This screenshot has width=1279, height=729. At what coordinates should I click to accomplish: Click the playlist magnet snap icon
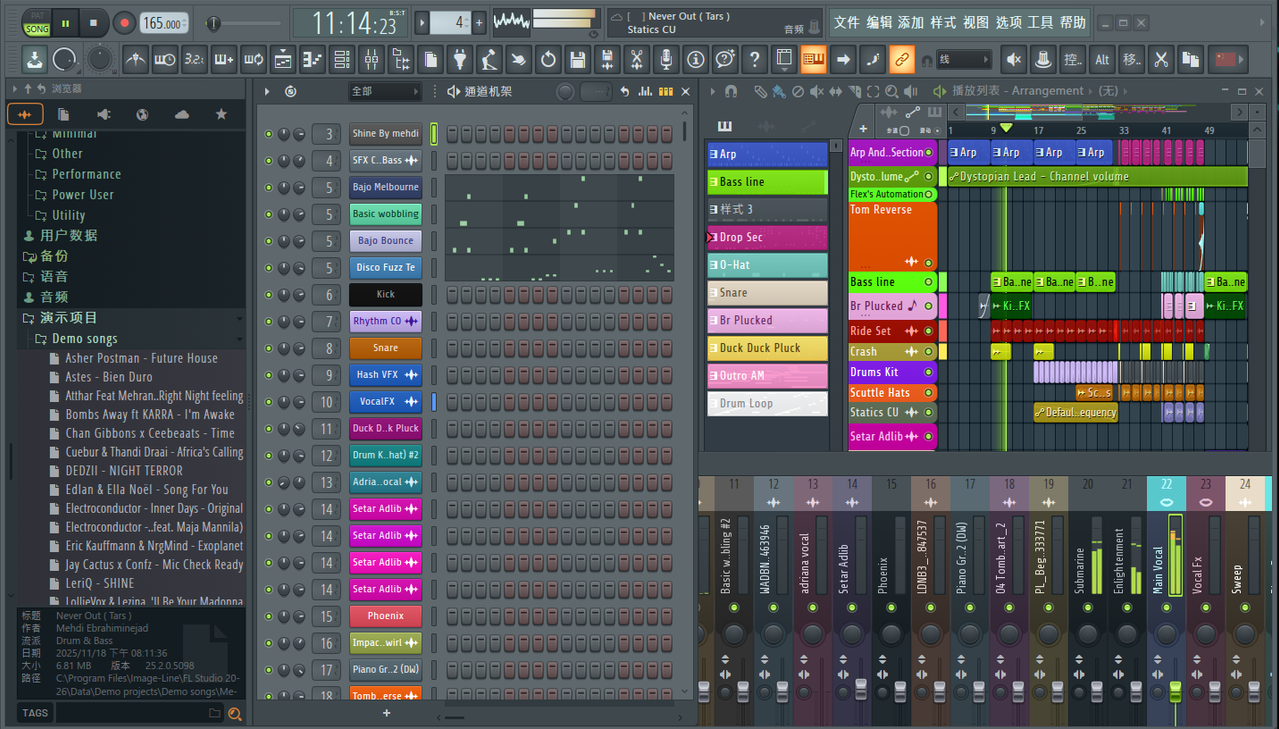click(731, 91)
